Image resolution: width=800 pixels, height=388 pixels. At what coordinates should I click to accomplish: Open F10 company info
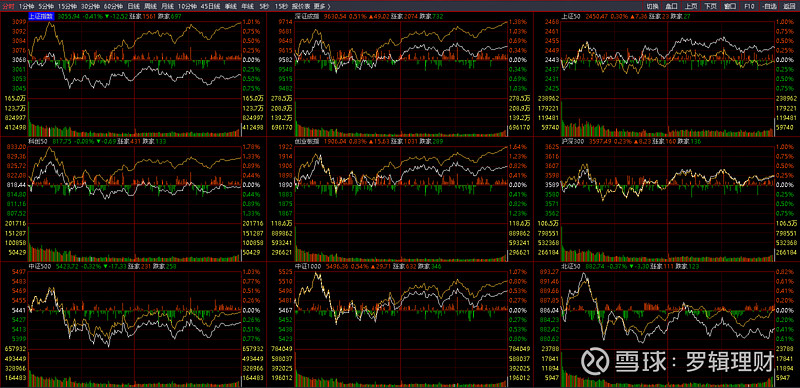point(749,6)
